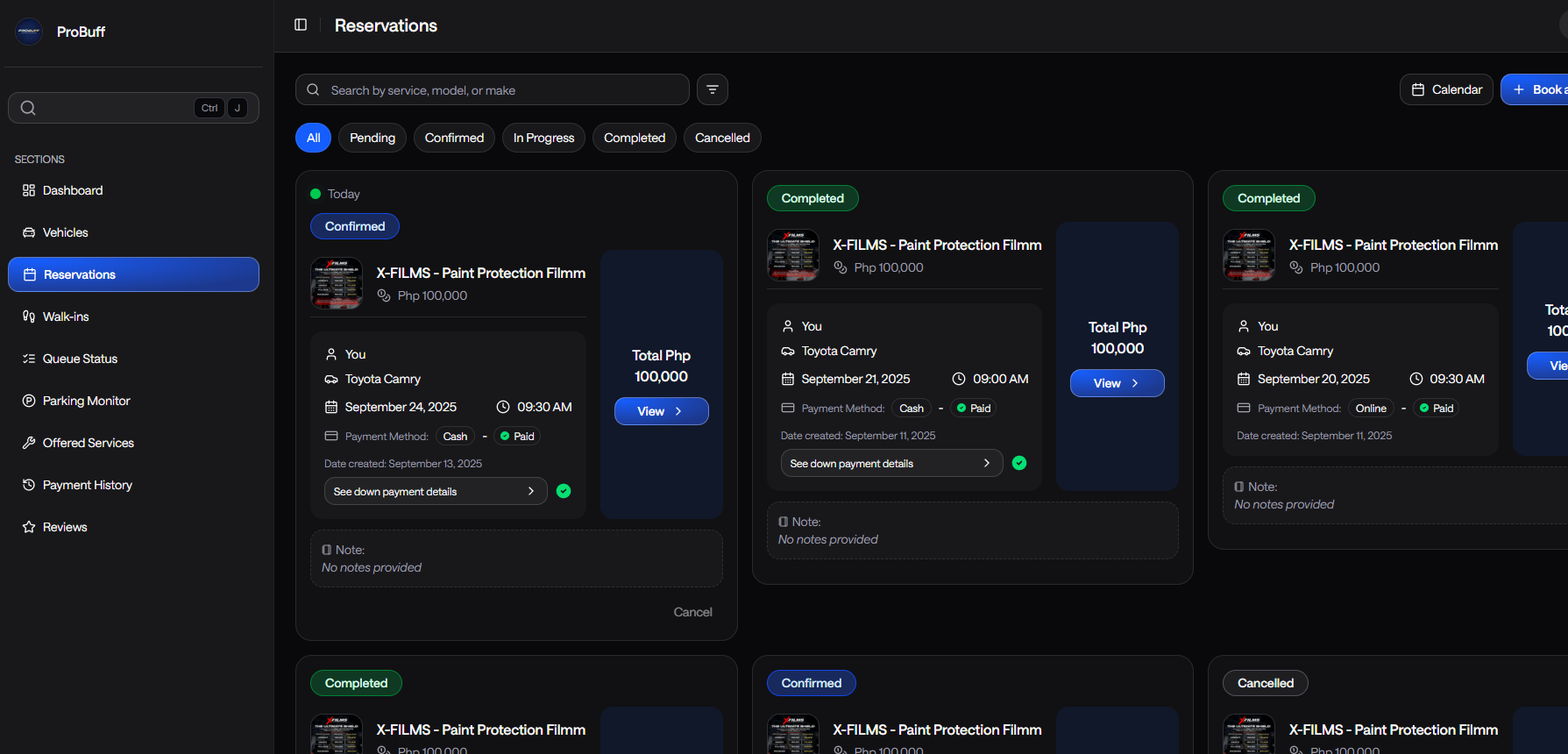Click the Payment History clock icon

(29, 485)
